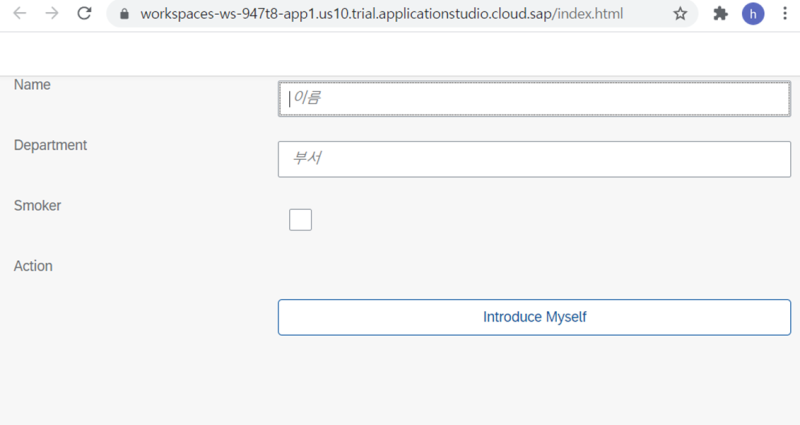Click the site security lock icon

[x=124, y=14]
